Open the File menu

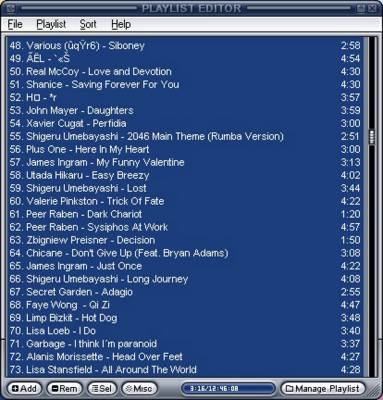pos(15,24)
